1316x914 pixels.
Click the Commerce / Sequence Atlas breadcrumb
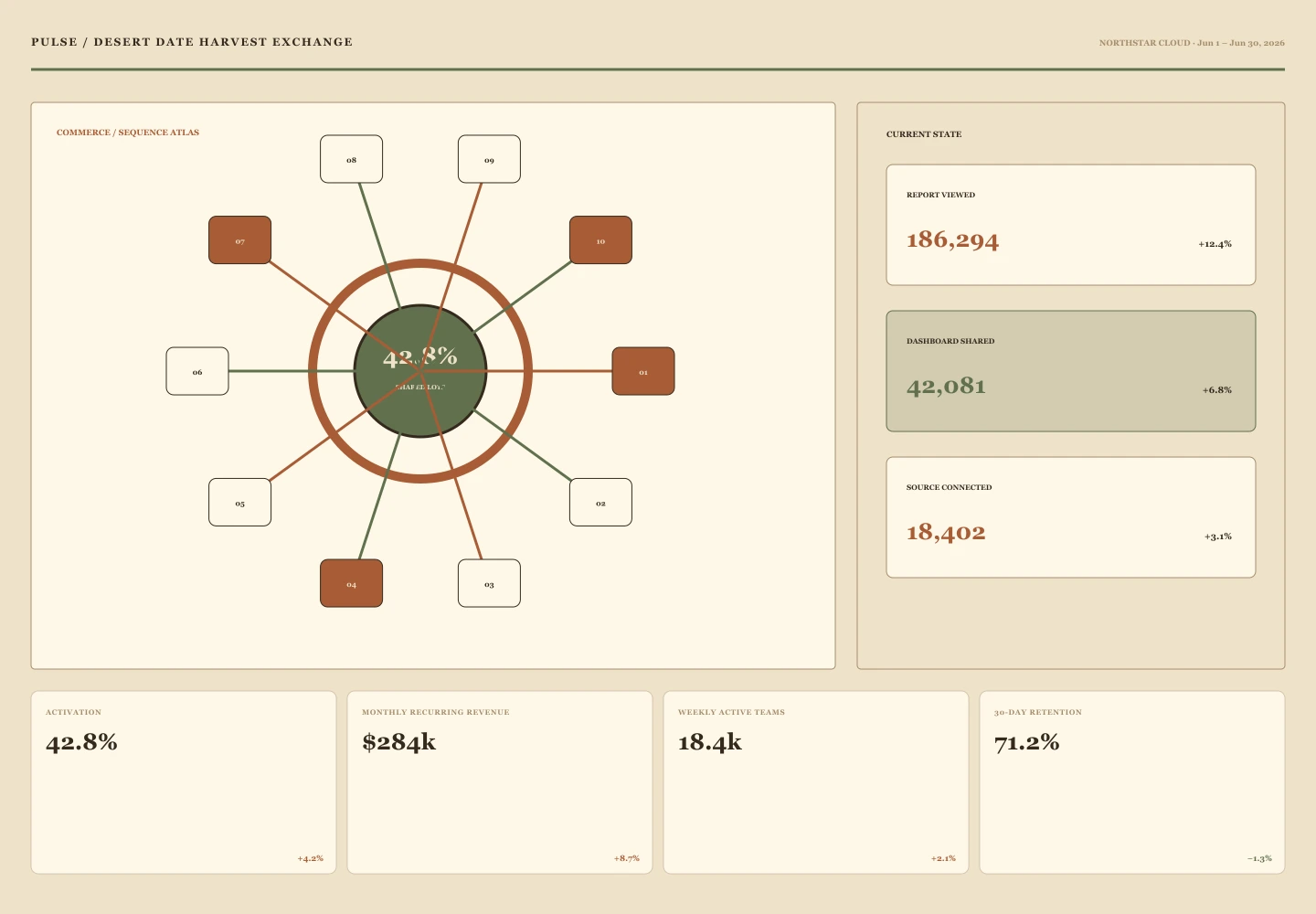pos(128,133)
